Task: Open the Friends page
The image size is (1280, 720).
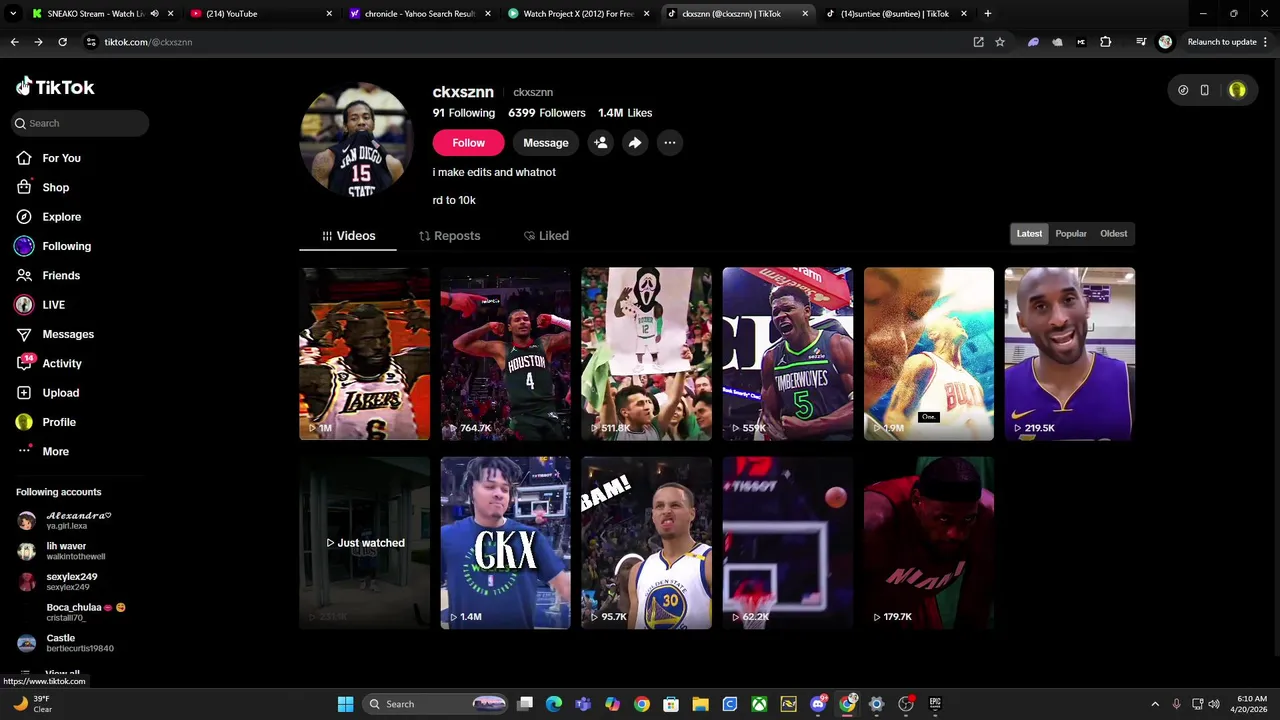Action: coord(60,275)
